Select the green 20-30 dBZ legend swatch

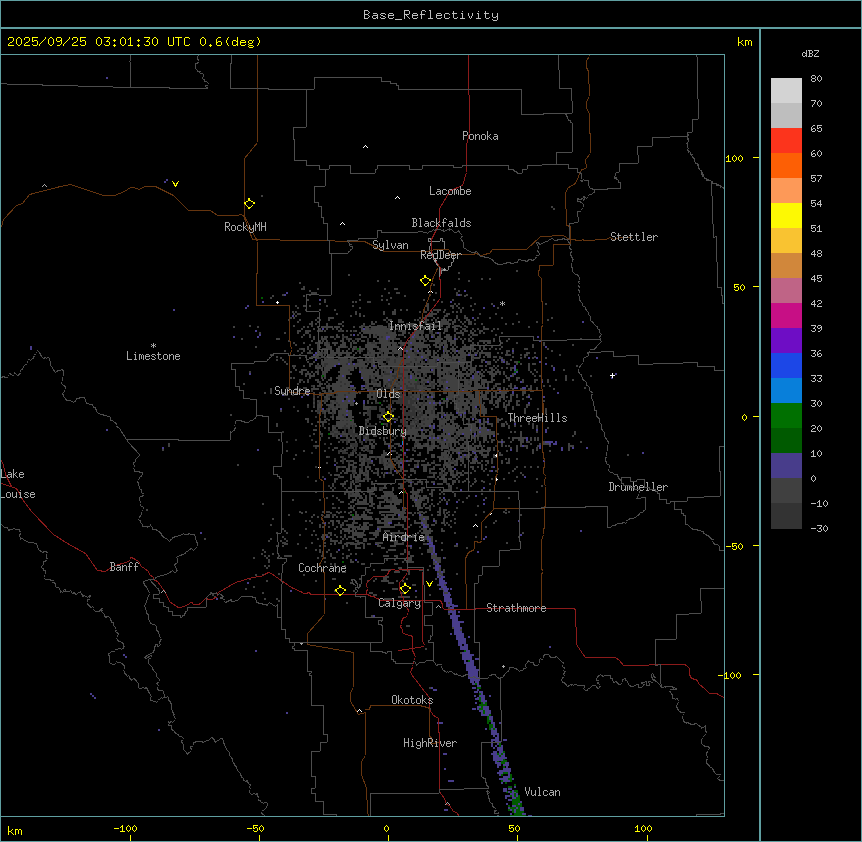[x=786, y=415]
